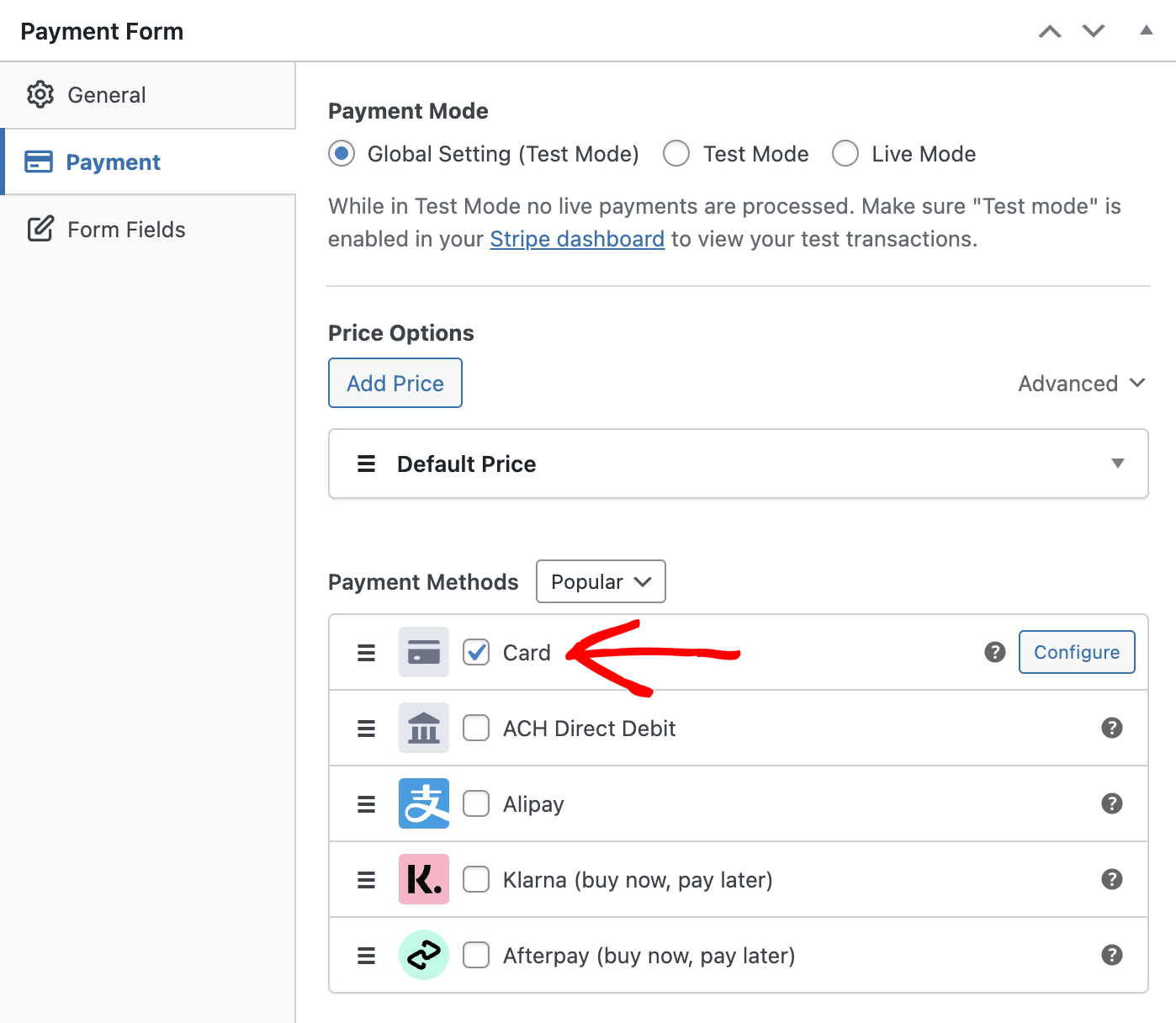Expand the Advanced price options

click(1082, 384)
